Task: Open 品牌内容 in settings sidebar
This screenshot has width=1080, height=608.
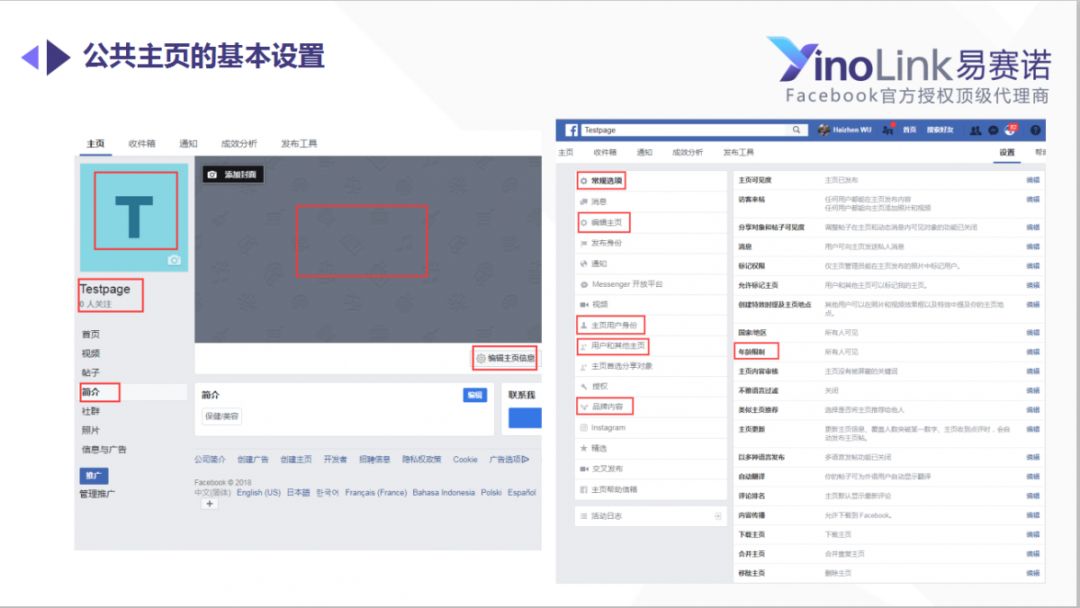Action: click(x=607, y=407)
